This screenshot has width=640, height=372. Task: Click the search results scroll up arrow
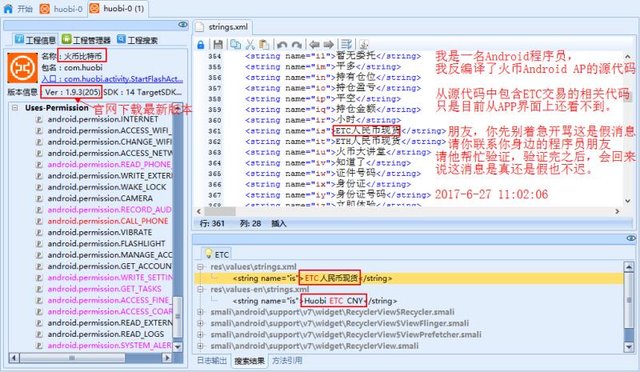click(x=629, y=267)
